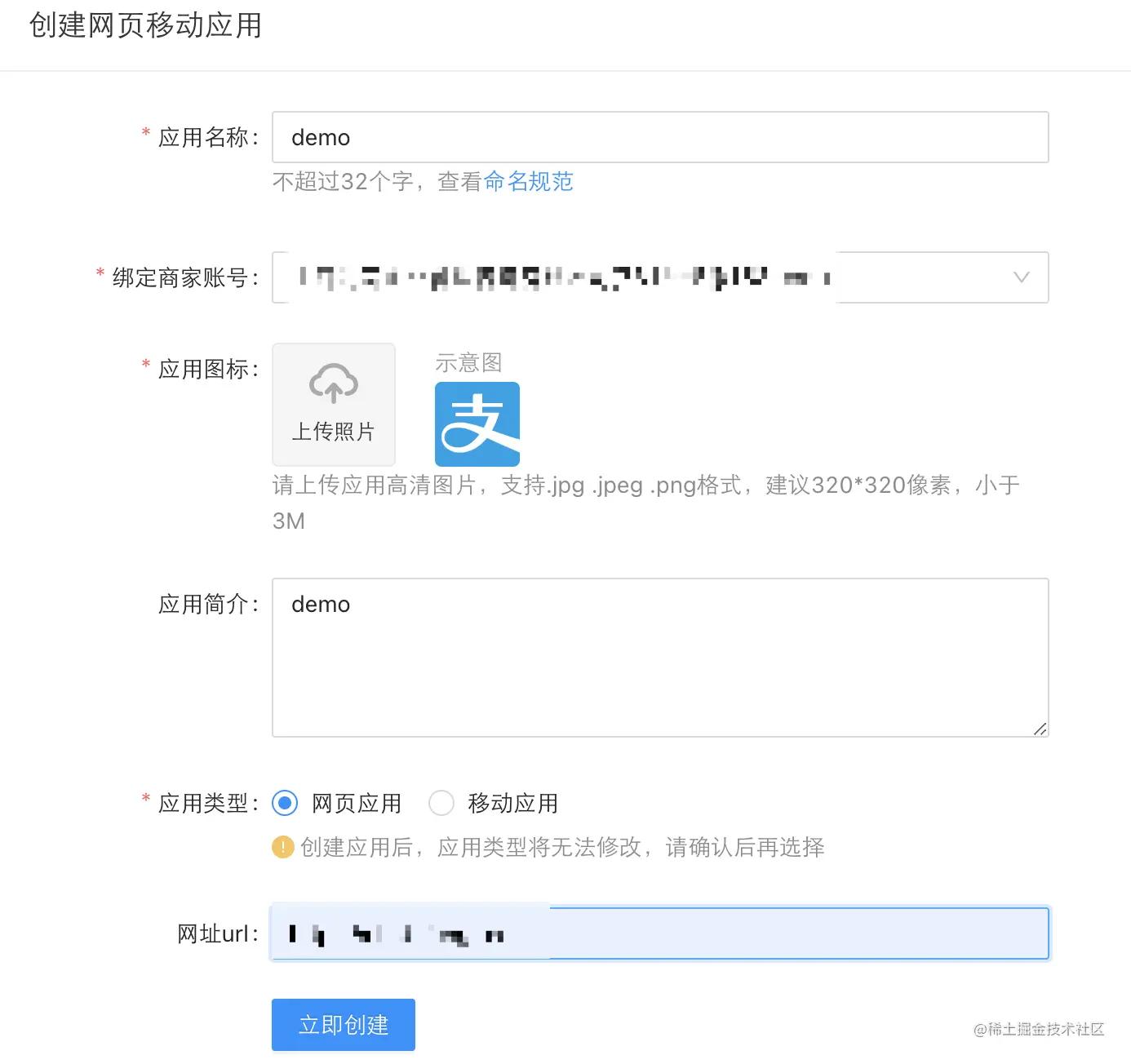Click the textarea resize handle
Image resolution: width=1131 pixels, height=1064 pixels.
coord(1041,729)
